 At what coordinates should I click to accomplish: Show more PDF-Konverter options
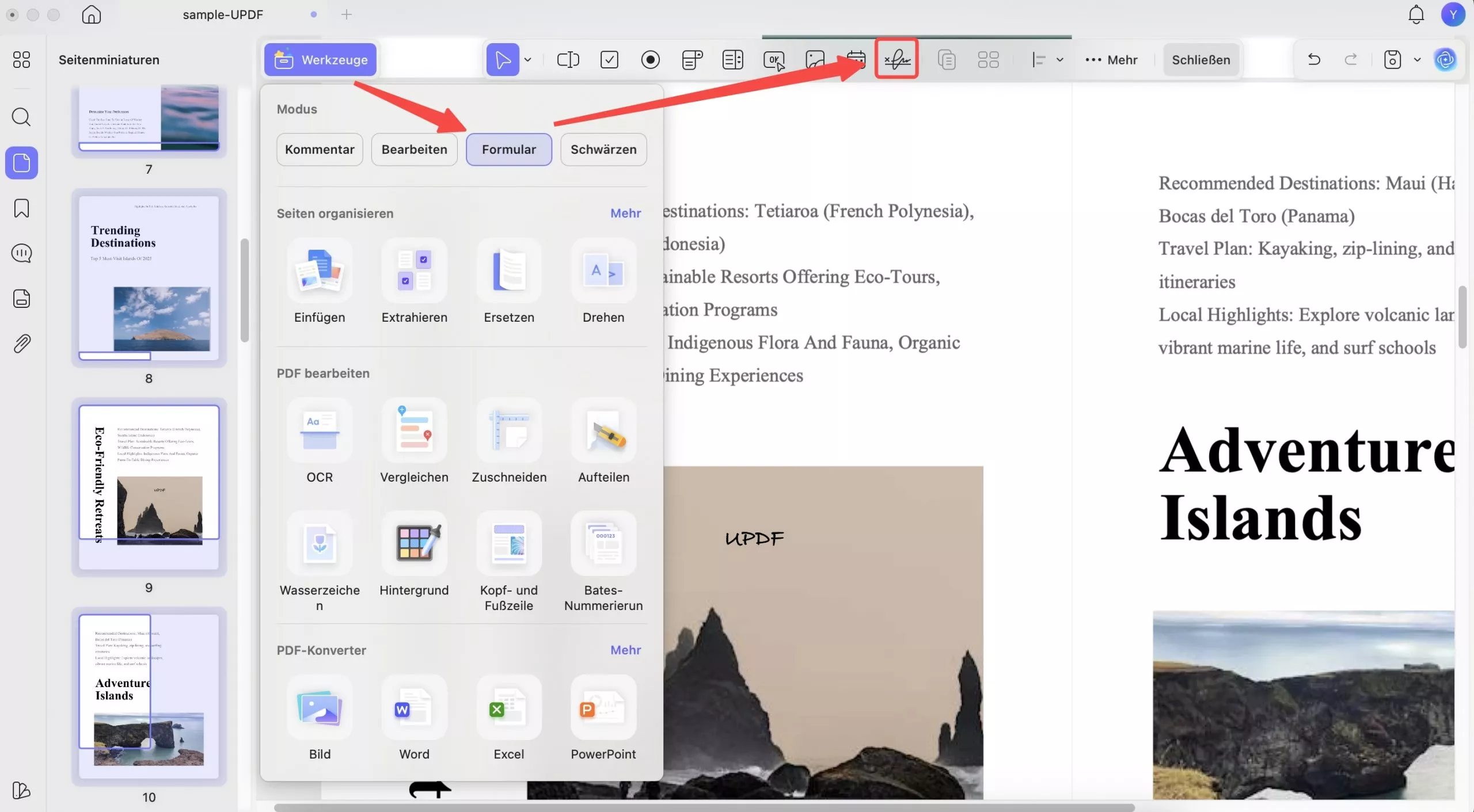[625, 650]
